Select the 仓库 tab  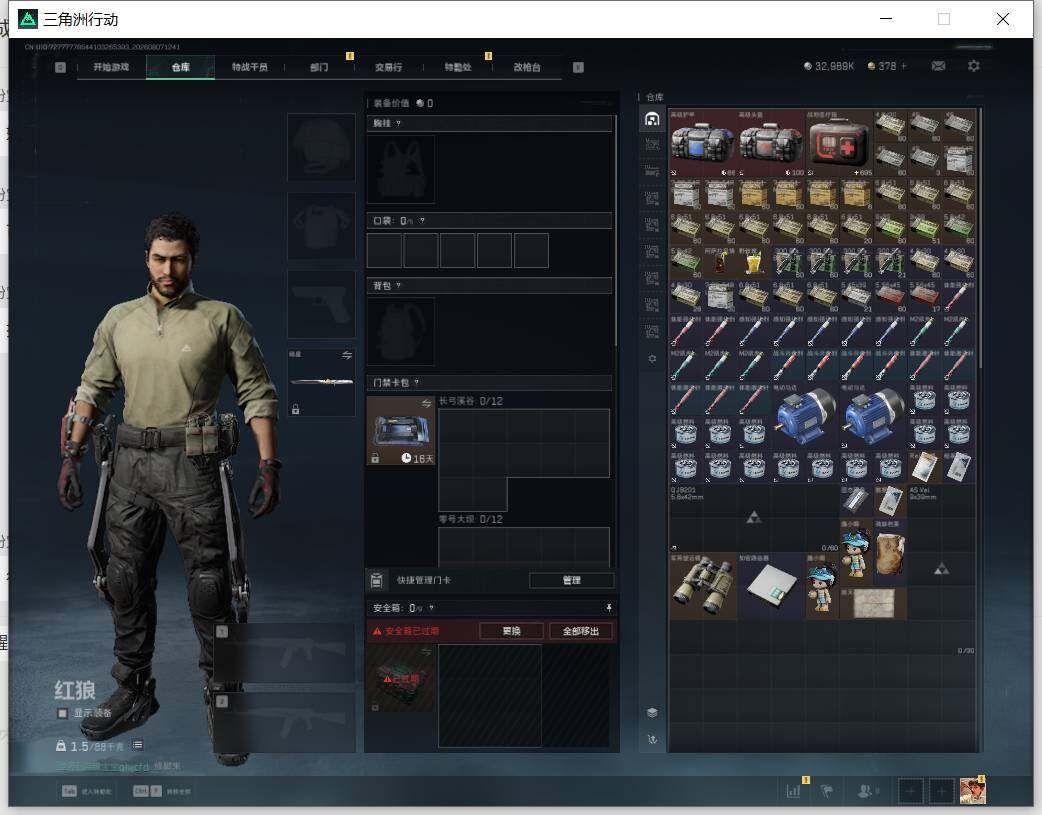pos(180,67)
